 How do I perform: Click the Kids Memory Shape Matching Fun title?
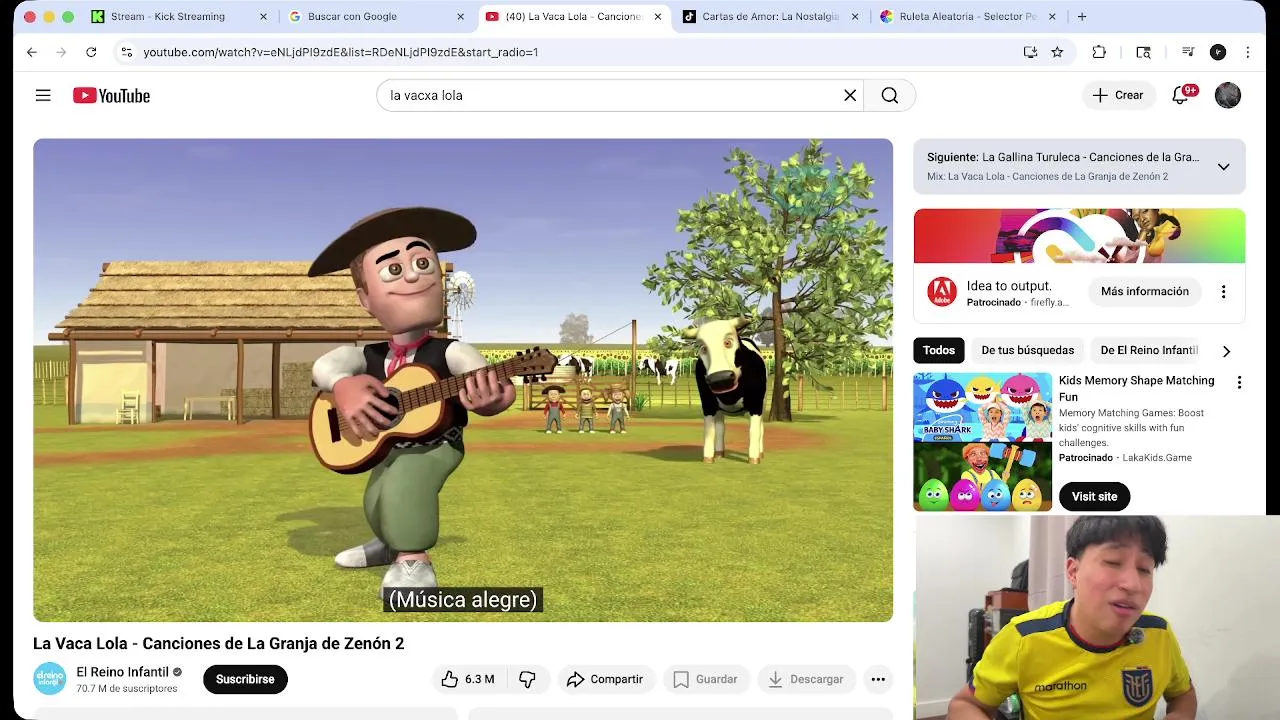[x=1137, y=388]
